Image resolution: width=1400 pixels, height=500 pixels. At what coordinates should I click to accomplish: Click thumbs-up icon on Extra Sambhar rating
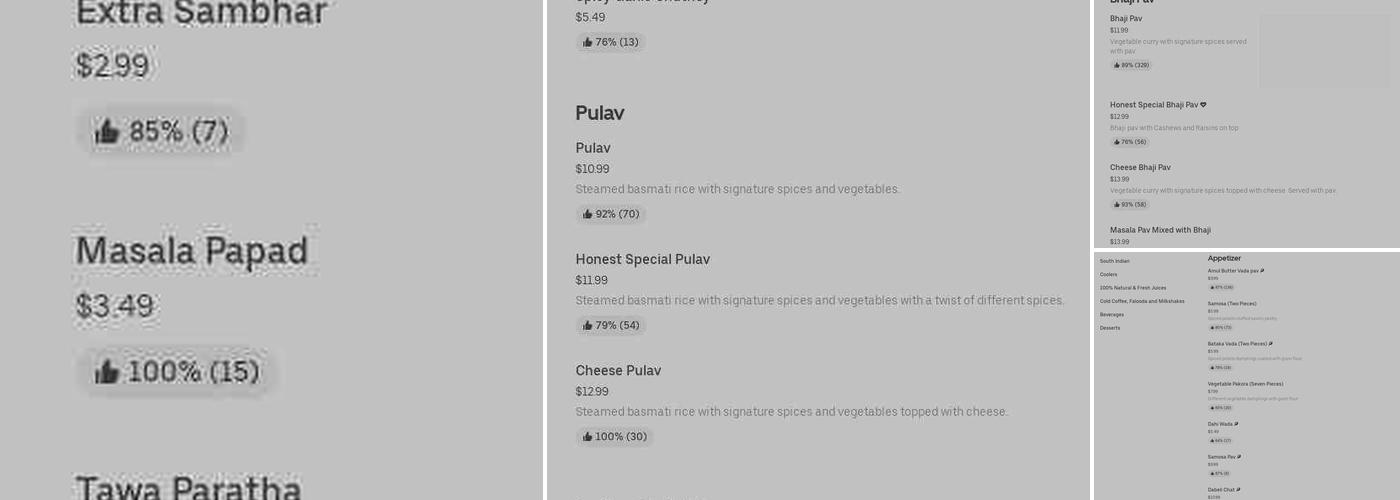pos(107,131)
